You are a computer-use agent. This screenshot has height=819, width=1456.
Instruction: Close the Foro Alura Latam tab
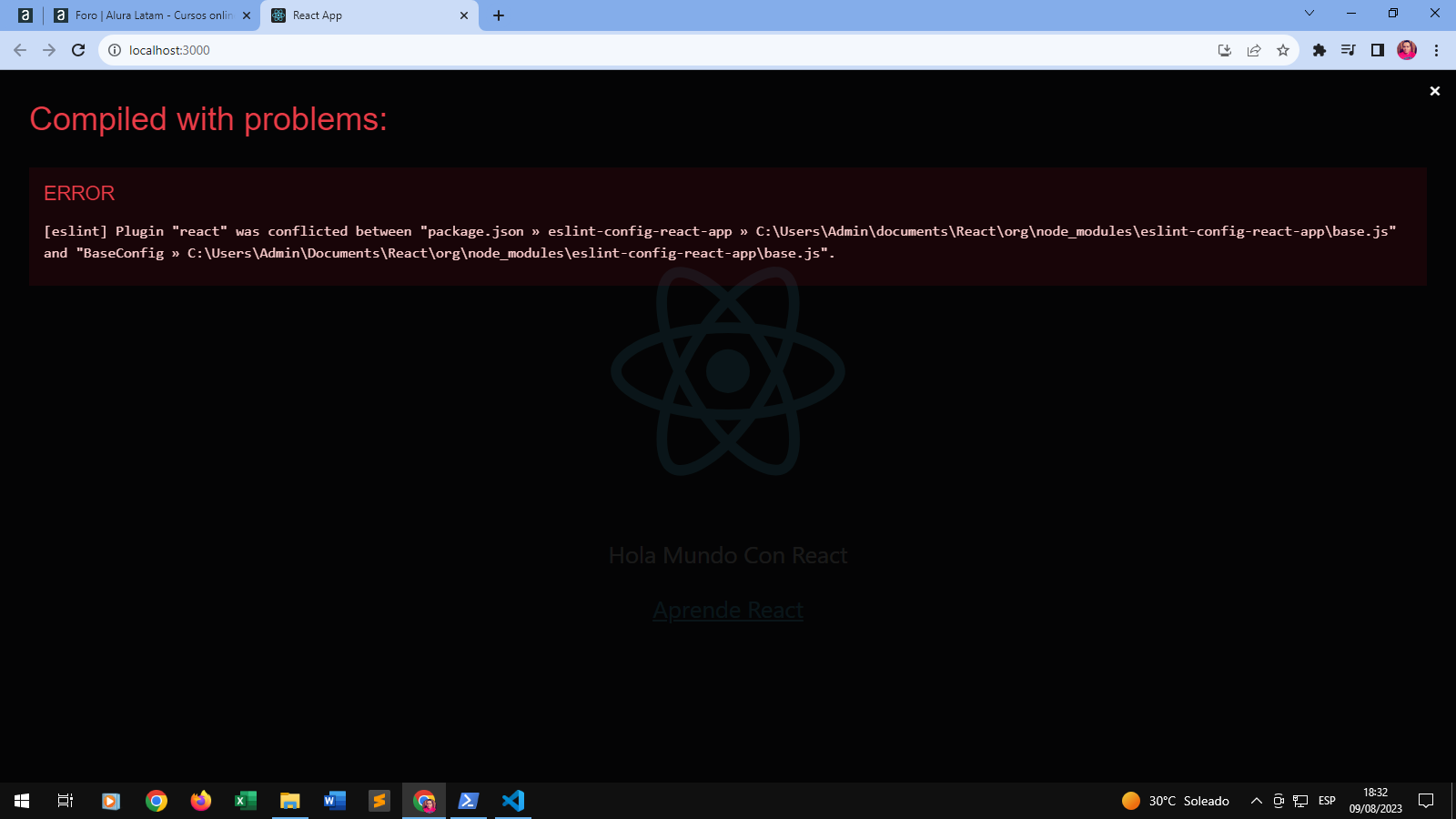click(247, 15)
